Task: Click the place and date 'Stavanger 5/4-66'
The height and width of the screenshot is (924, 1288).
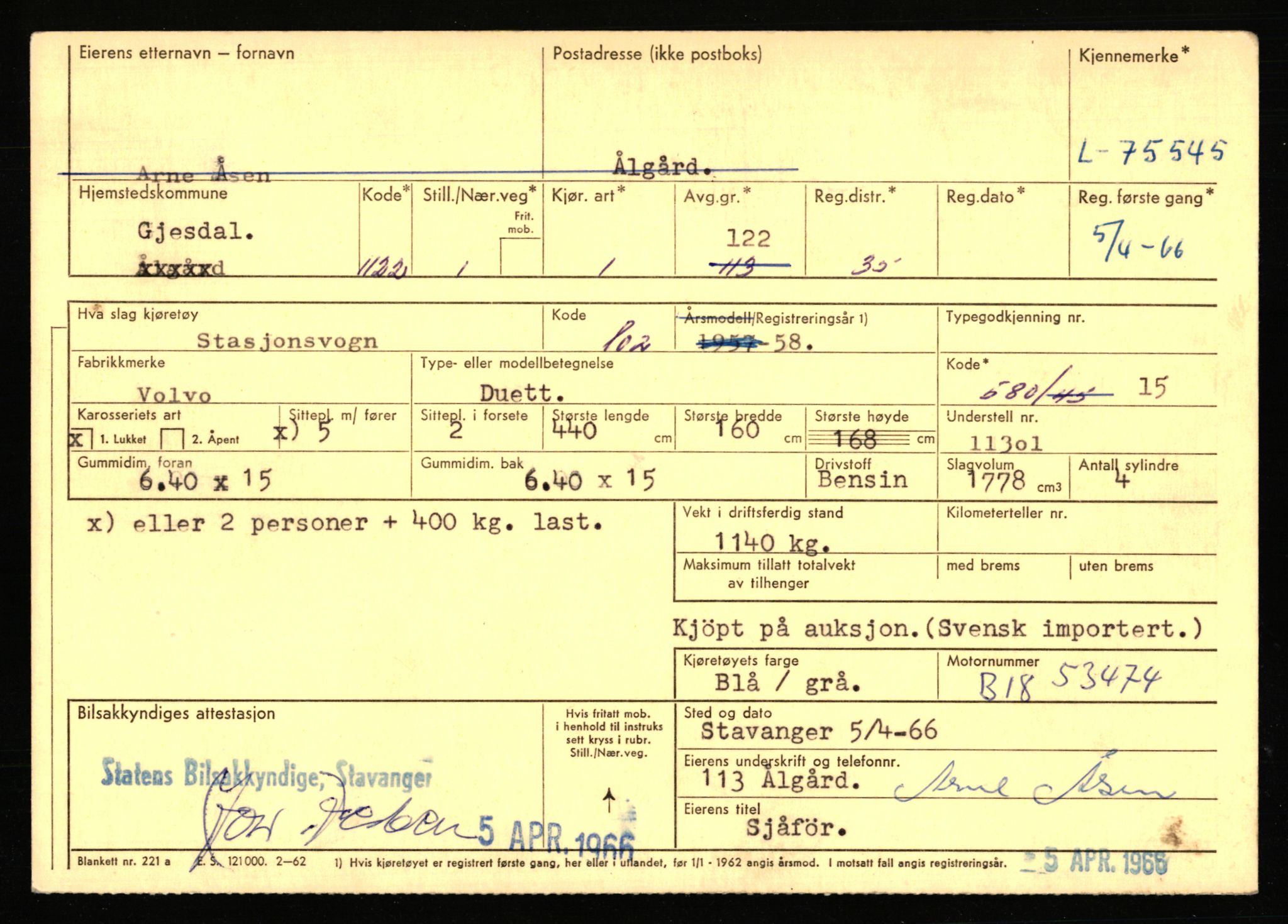Action: 819,731
